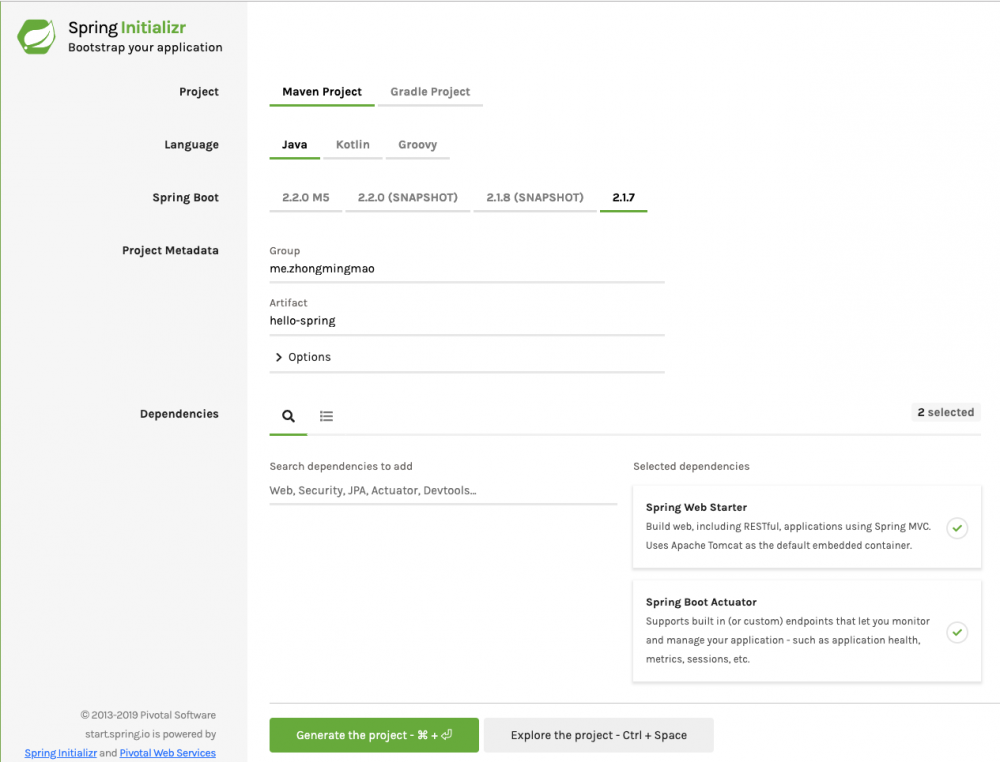Select Spring Boot 2.1.8 (SNAPSHOT) version
Screen dimensions: 1000x762
pos(534,198)
